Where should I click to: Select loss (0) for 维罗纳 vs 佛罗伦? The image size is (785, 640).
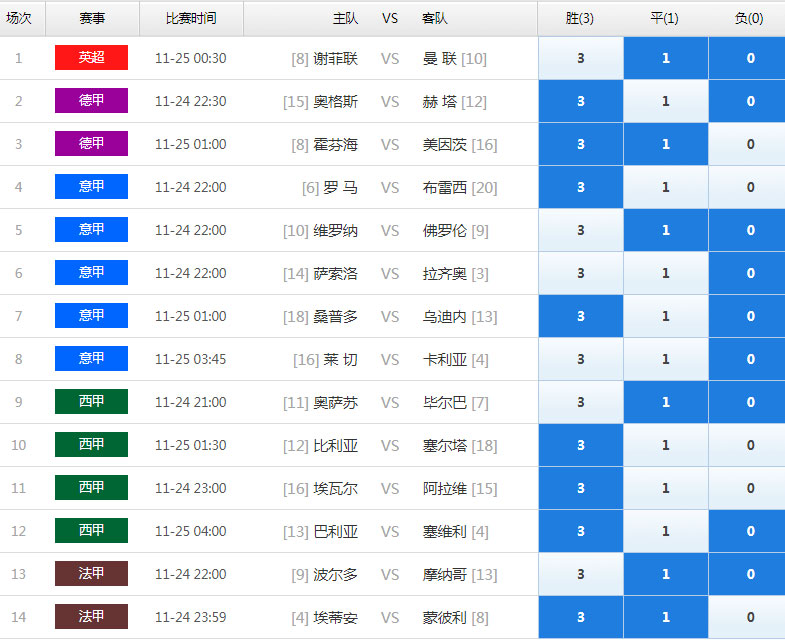click(x=747, y=230)
